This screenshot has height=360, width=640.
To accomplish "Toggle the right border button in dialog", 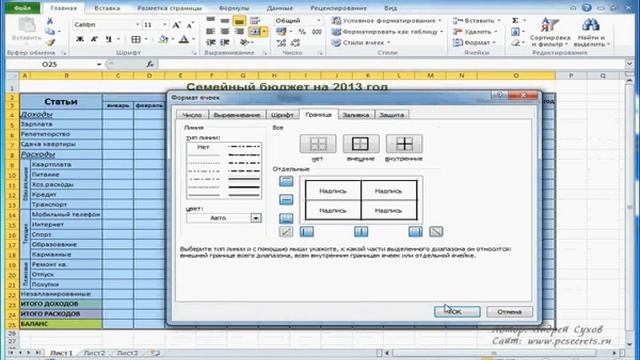I will point(415,232).
